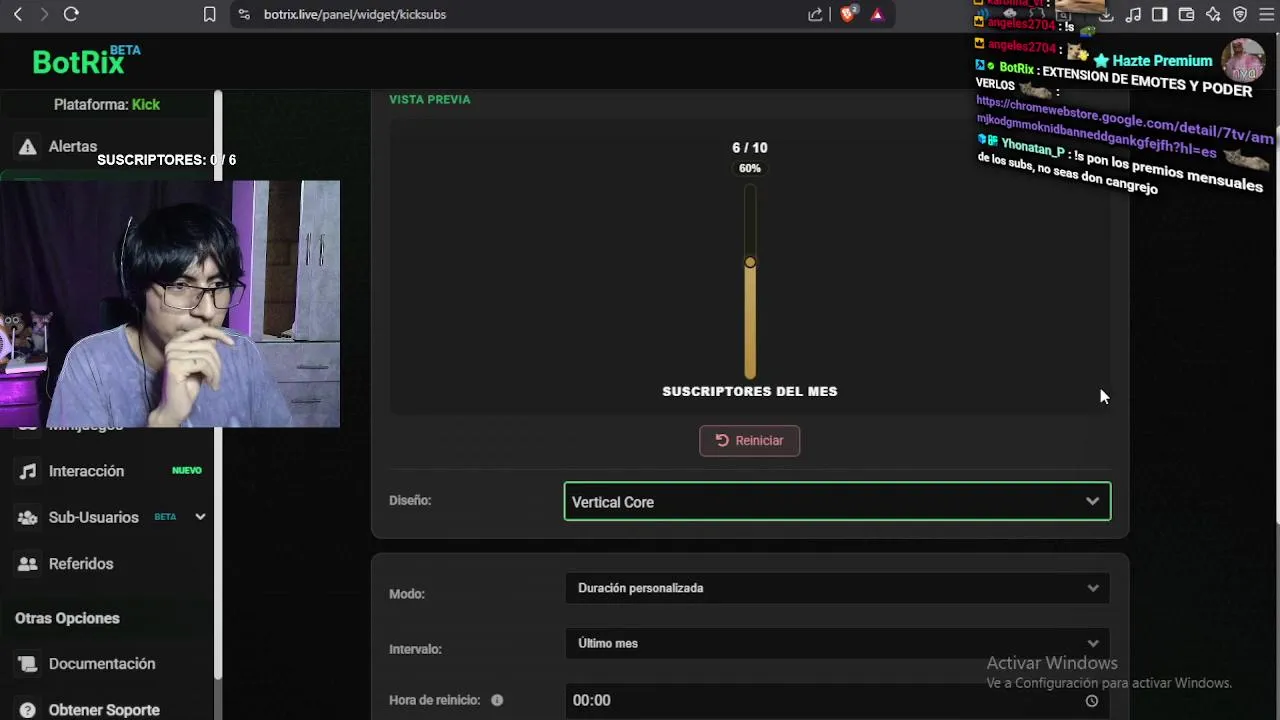Viewport: 1280px width, 720px height.
Task: Click the Documentación book icon
Action: (x=28, y=664)
